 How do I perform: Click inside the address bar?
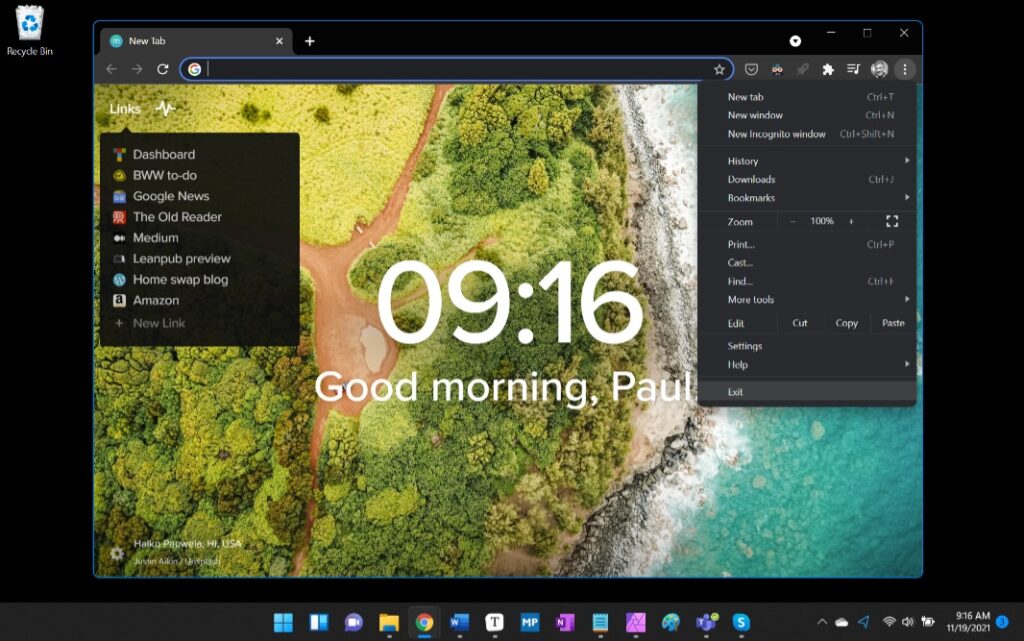click(x=450, y=69)
